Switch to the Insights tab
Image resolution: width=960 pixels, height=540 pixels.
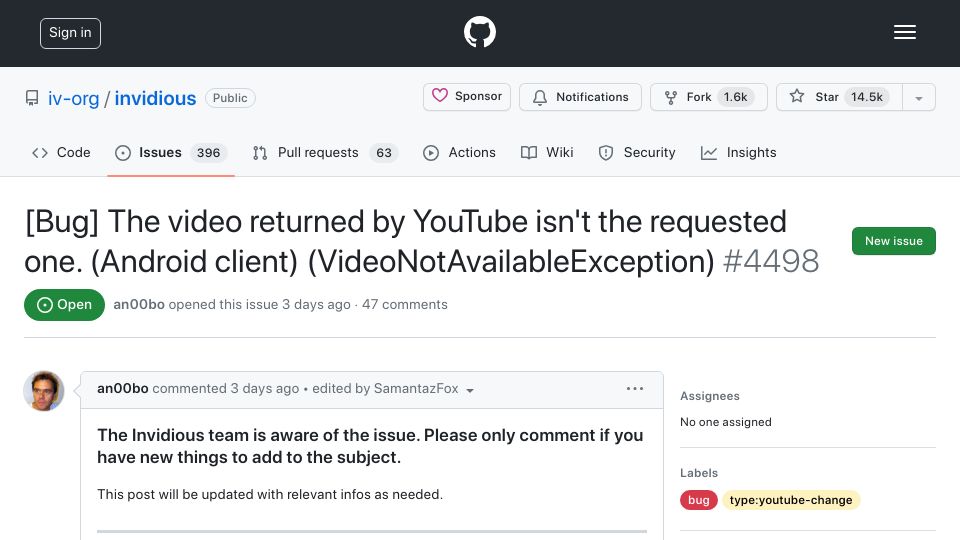point(738,152)
